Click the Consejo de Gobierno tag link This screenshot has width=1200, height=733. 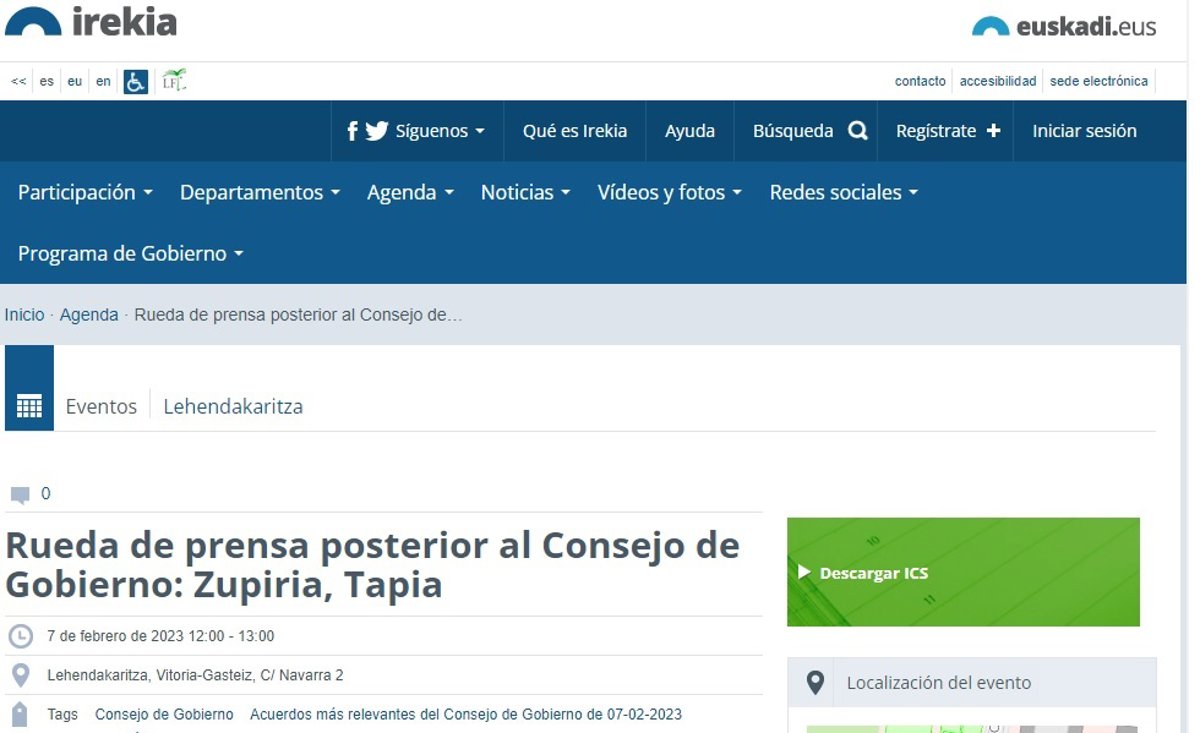[164, 714]
